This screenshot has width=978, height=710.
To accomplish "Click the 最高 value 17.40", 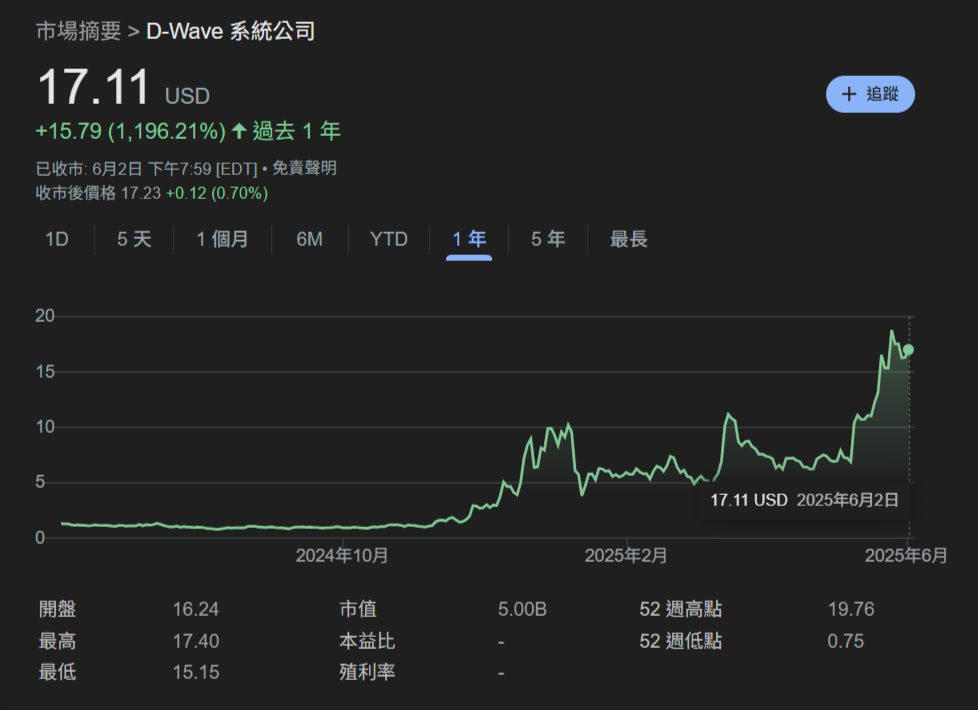I will 196,641.
